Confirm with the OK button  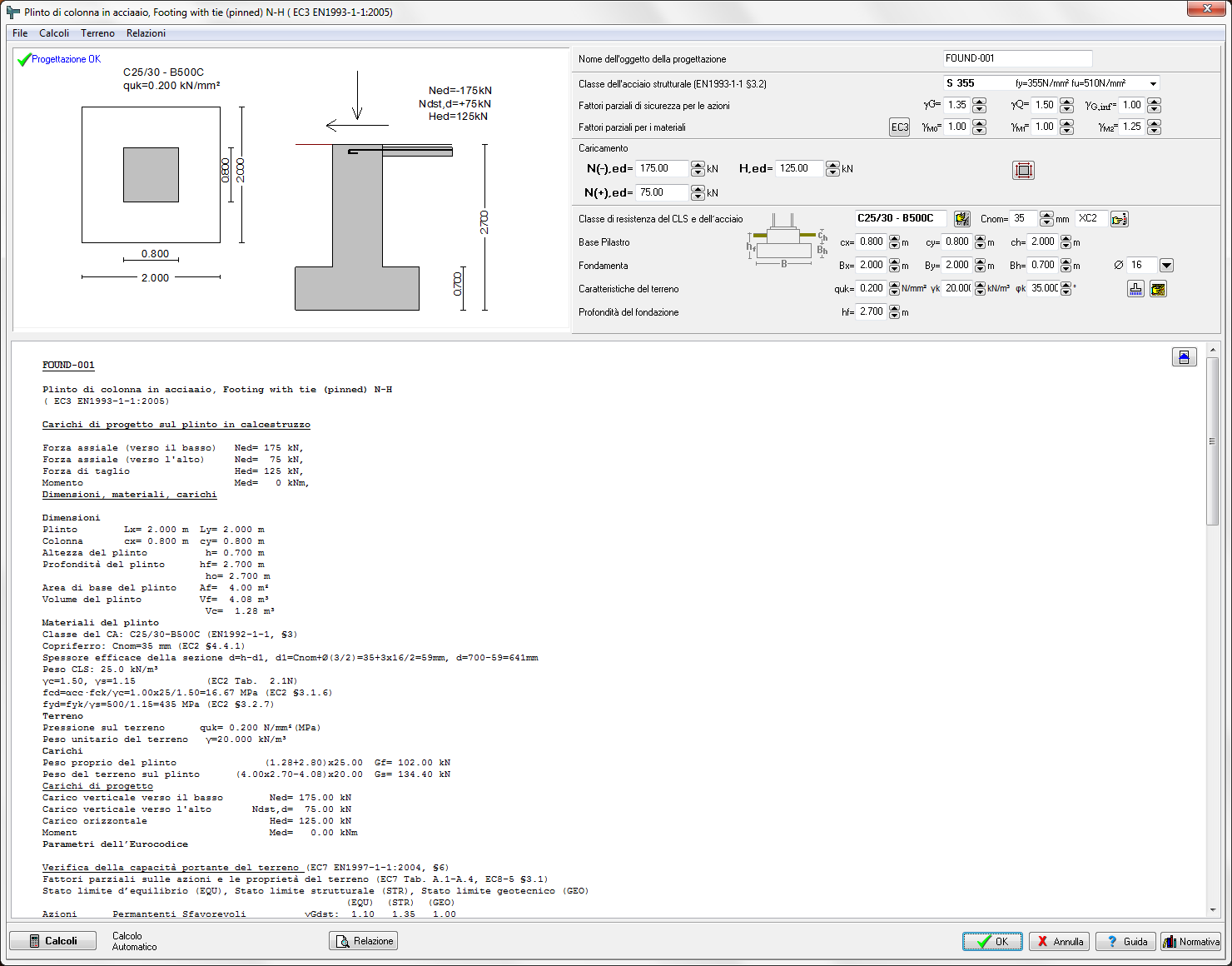coord(992,942)
